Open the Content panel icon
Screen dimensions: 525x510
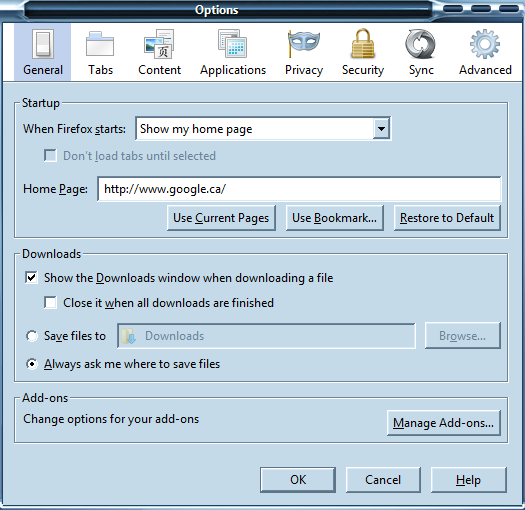tap(159, 44)
